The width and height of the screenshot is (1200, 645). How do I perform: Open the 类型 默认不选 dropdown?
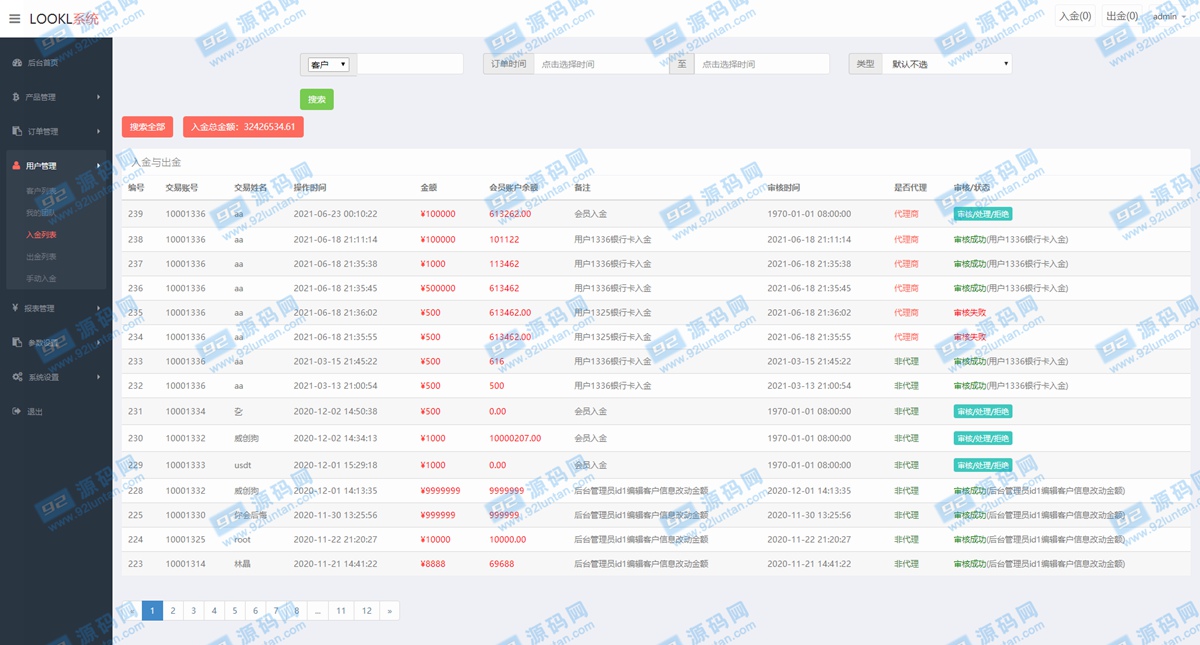[947, 64]
